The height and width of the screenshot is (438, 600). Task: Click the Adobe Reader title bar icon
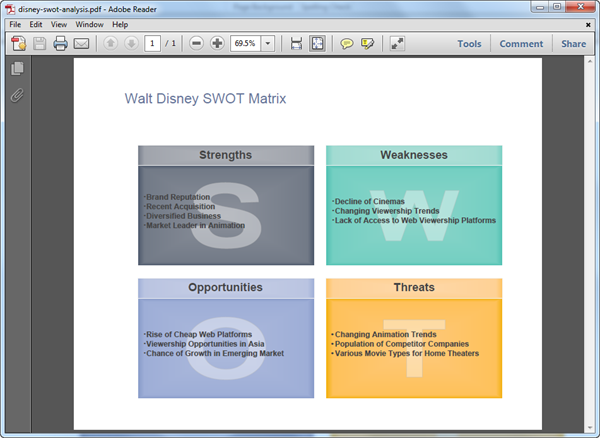(x=10, y=9)
